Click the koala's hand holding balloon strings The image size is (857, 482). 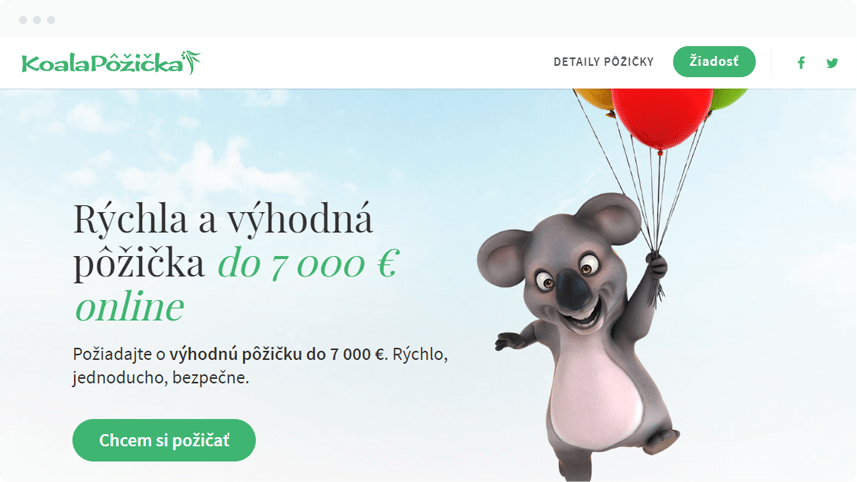(656, 266)
